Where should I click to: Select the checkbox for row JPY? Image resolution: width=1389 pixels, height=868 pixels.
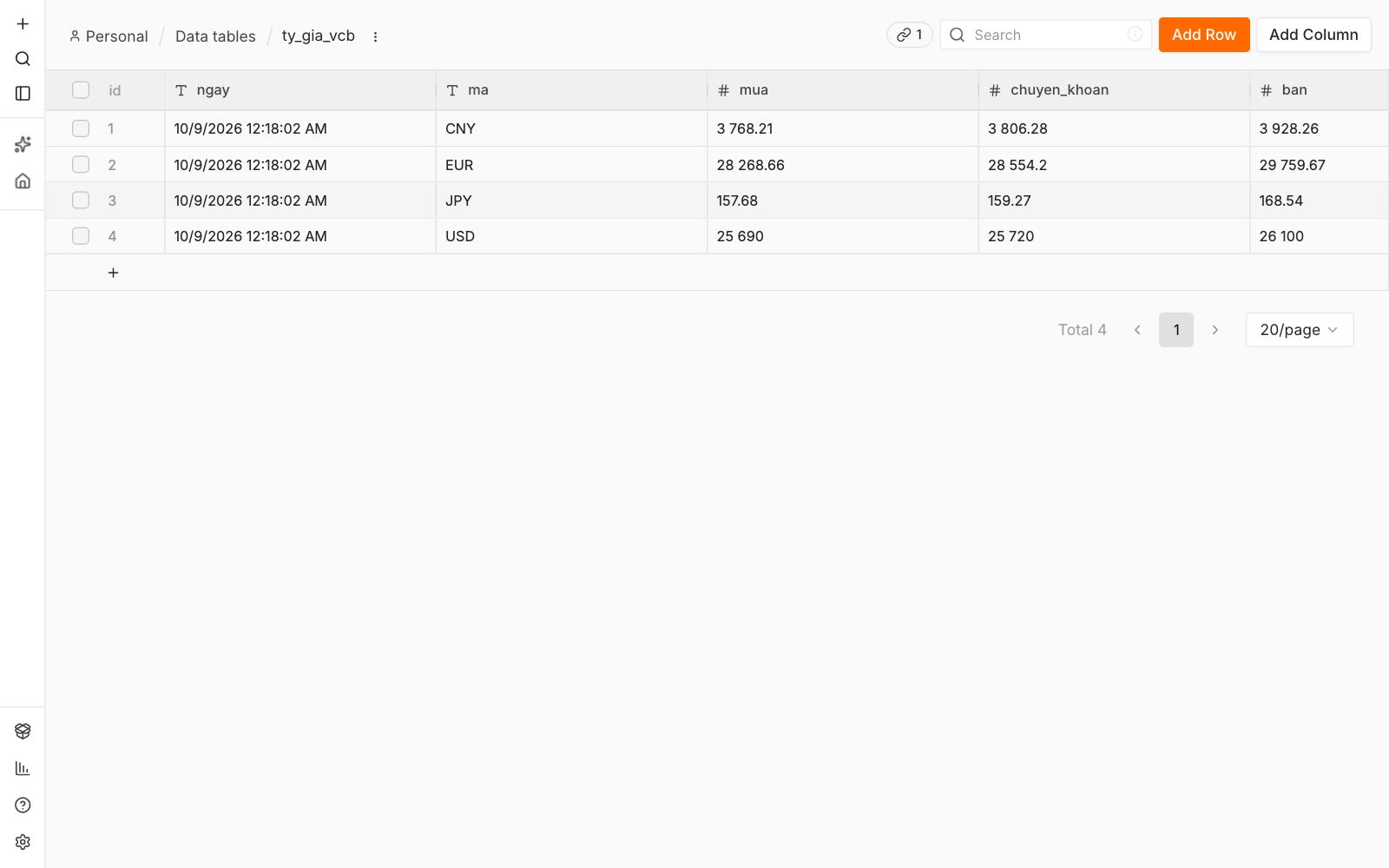(81, 201)
